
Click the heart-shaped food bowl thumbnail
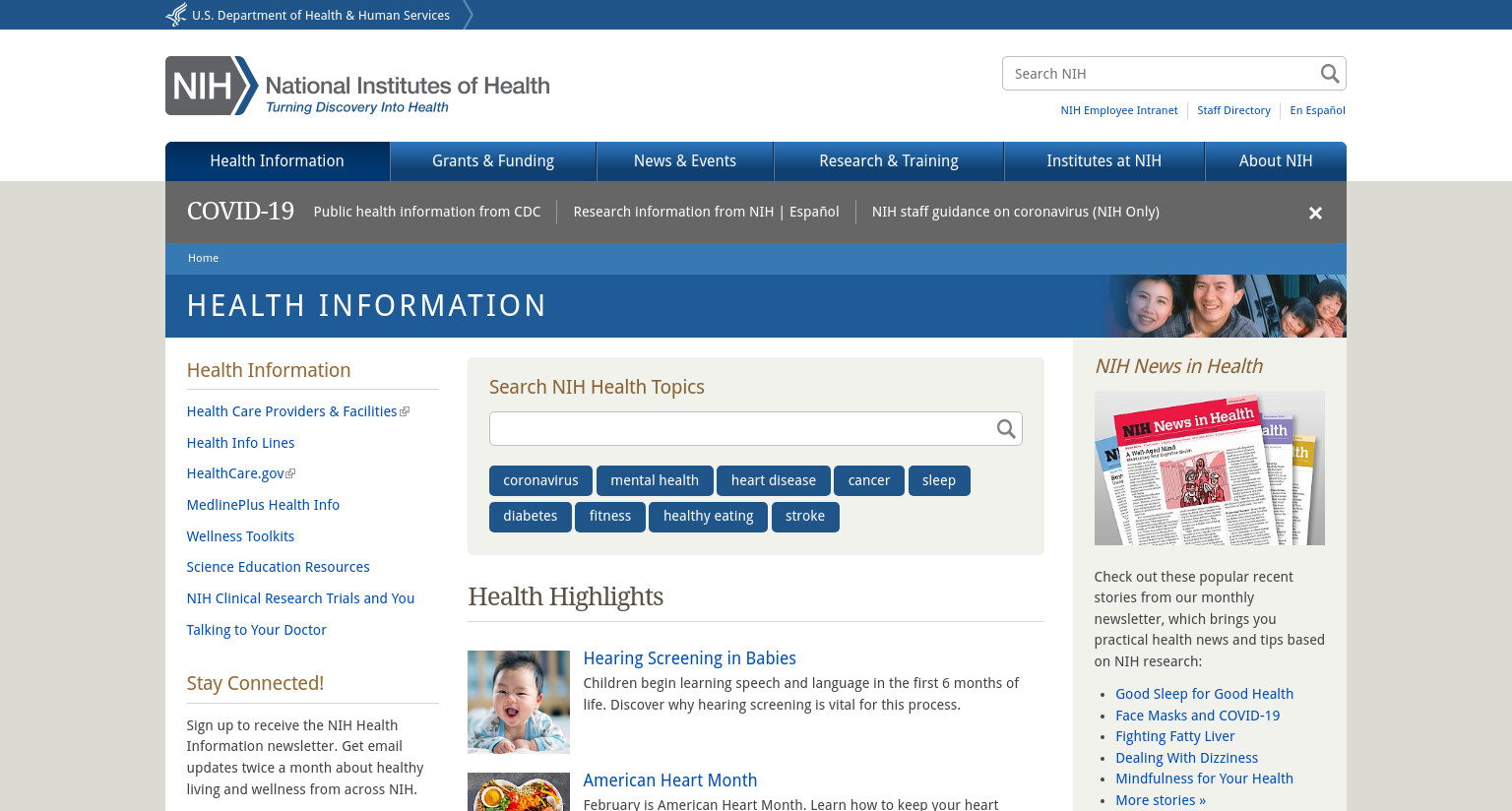point(519,792)
